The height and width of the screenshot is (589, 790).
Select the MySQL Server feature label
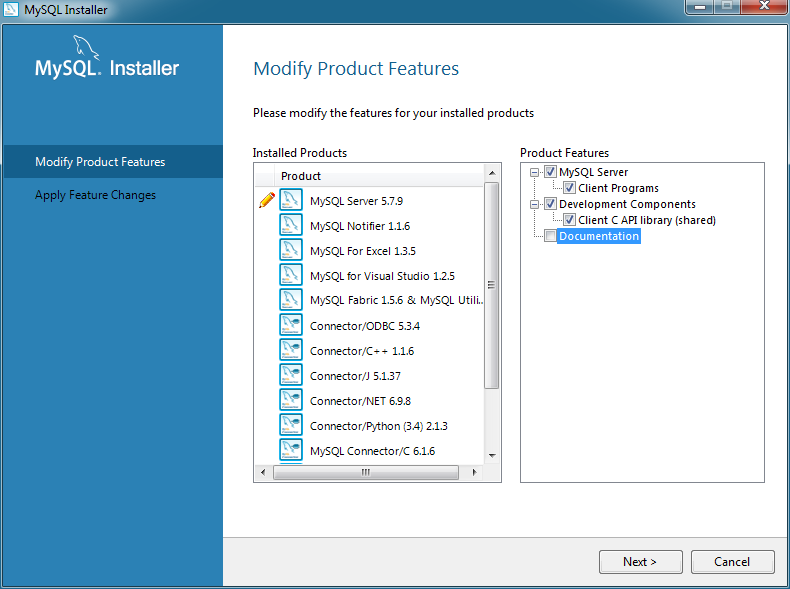coord(594,172)
